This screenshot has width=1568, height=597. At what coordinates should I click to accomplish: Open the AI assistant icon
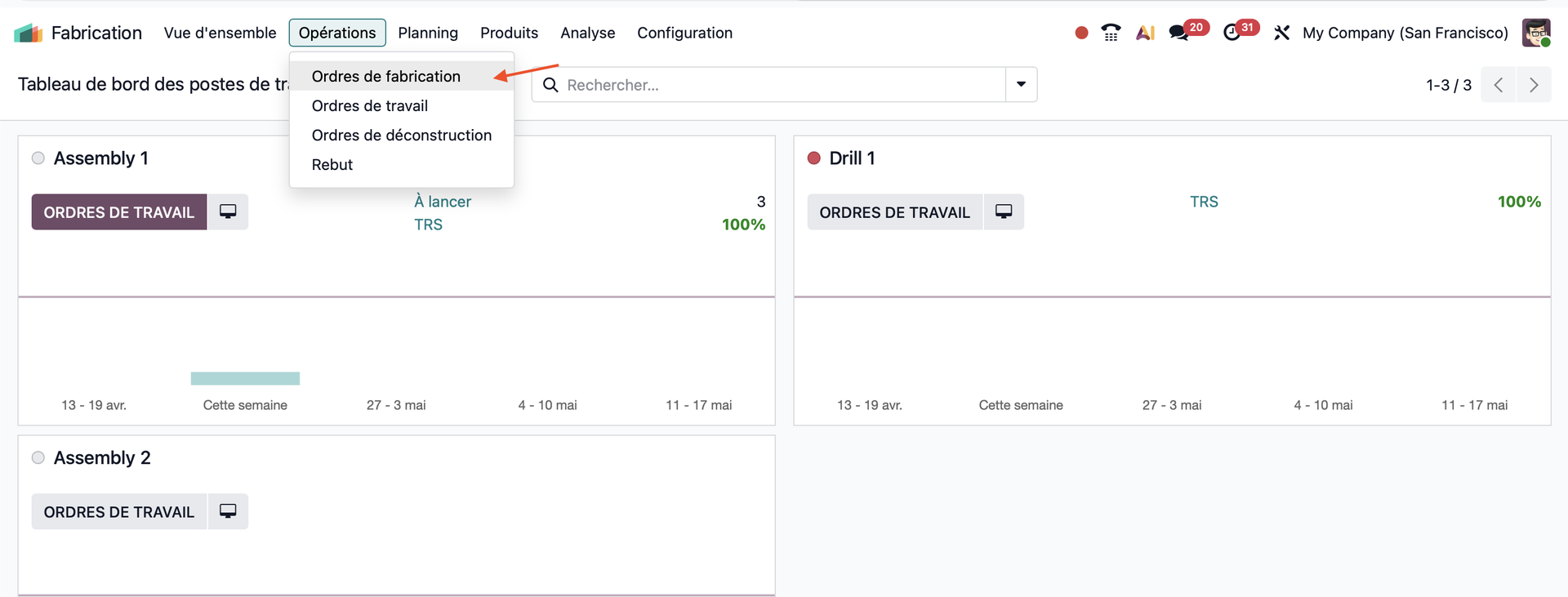[1145, 33]
